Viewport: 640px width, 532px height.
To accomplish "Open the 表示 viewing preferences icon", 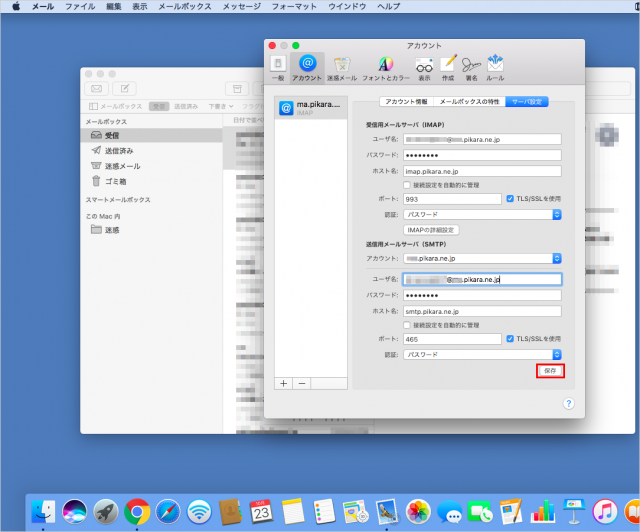I will tap(424, 66).
